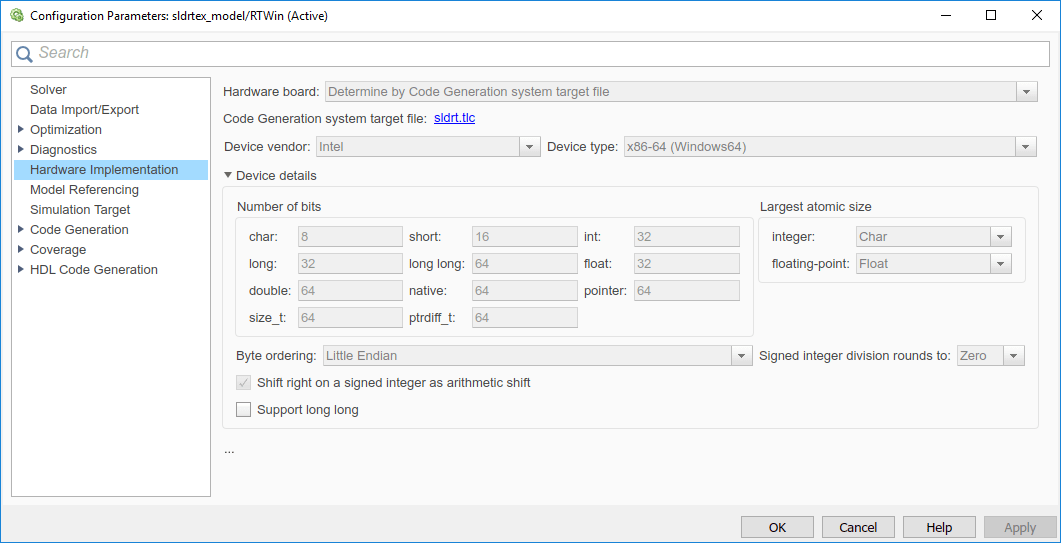Click the search magnifier icon

click(25, 54)
